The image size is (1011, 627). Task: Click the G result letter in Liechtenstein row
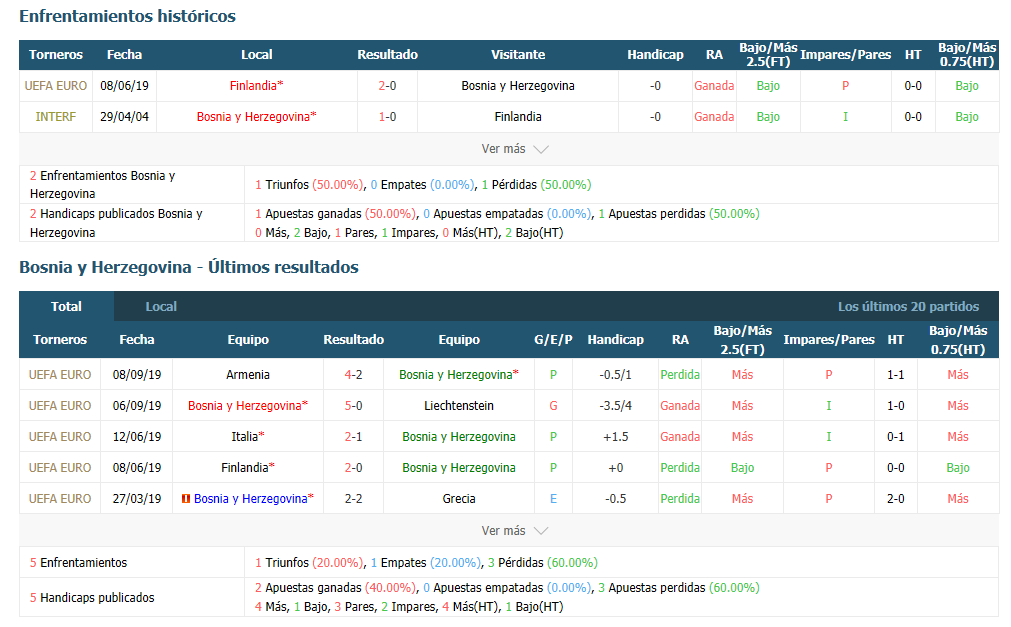pos(553,406)
